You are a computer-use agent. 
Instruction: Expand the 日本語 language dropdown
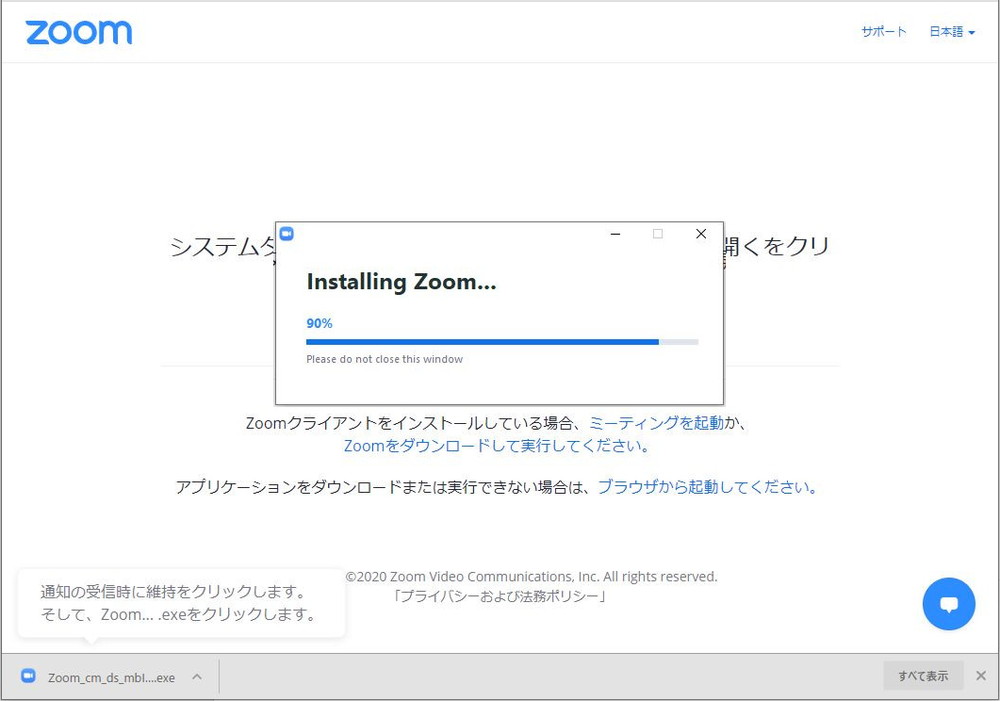[951, 32]
